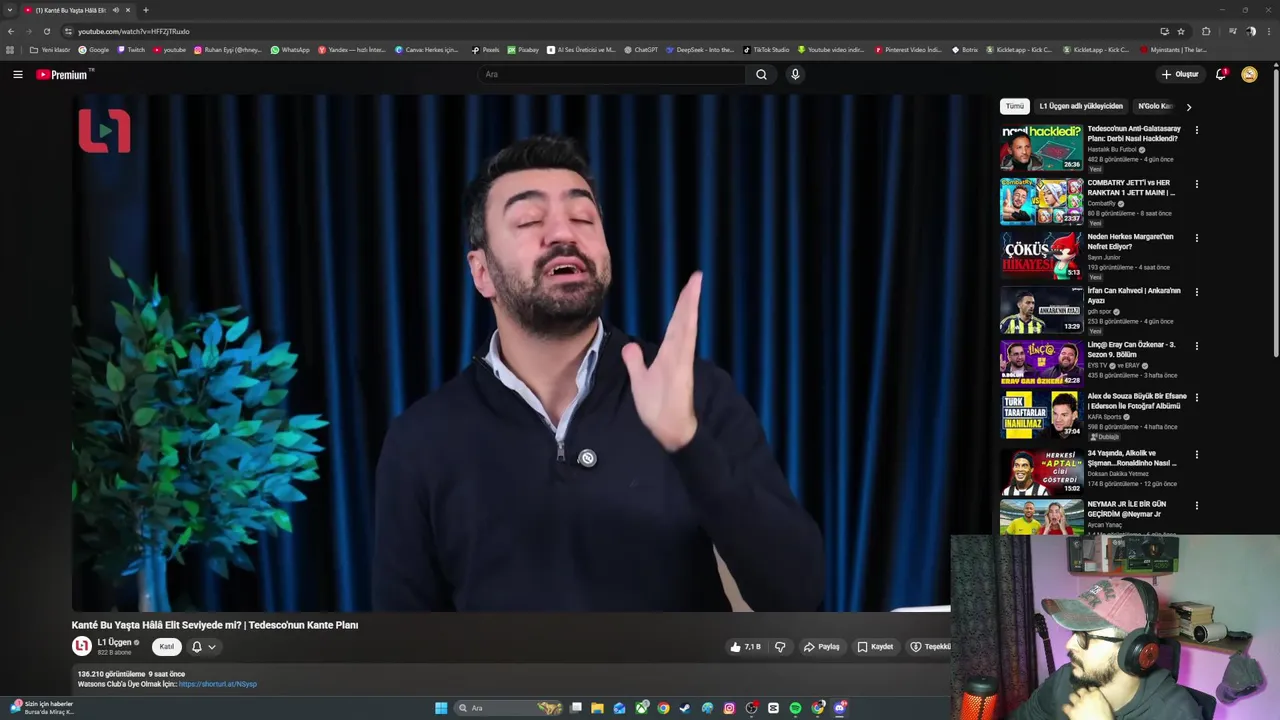Focus the YouTube Ara search field

(612, 74)
